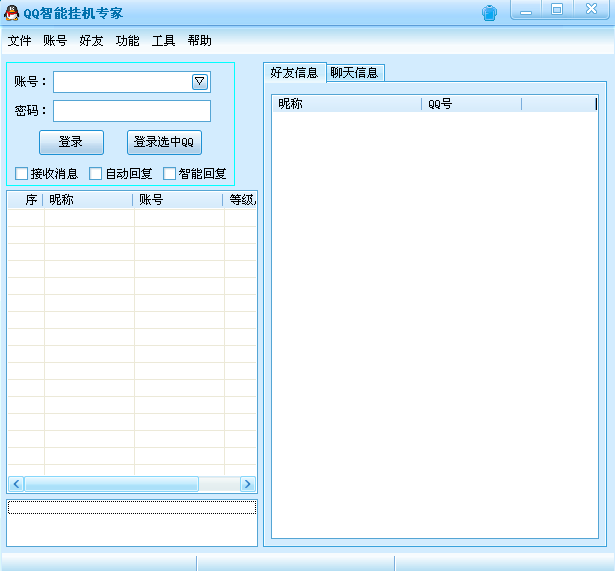Click friend list 昵称 column header

347,104
